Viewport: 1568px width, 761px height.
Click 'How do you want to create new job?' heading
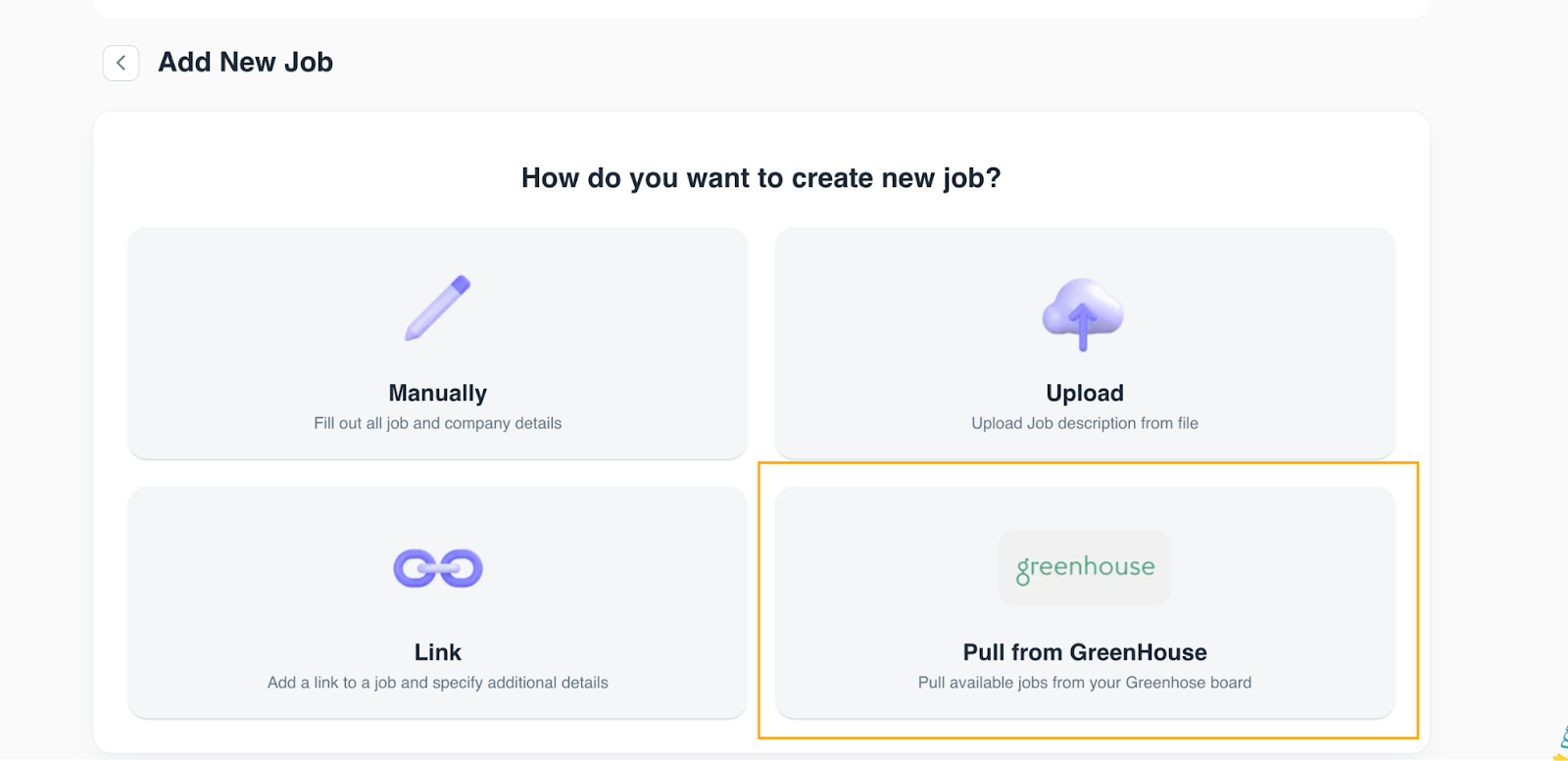coord(761,178)
